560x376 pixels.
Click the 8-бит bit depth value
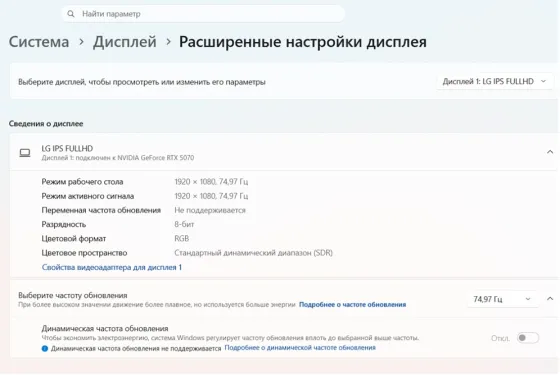pyautogui.click(x=184, y=224)
